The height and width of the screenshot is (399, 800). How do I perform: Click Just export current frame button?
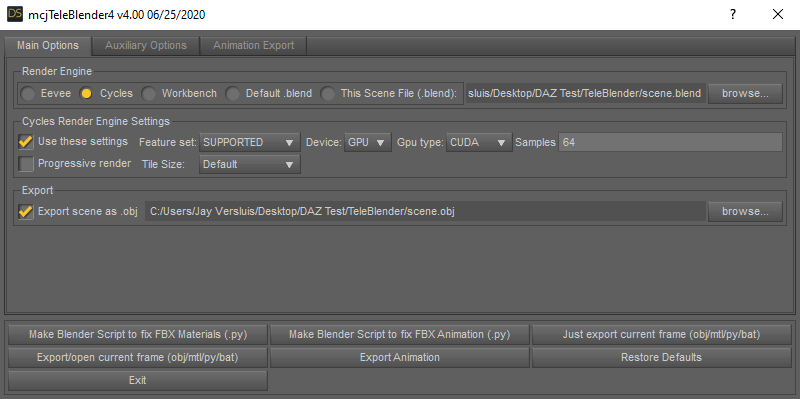661,335
